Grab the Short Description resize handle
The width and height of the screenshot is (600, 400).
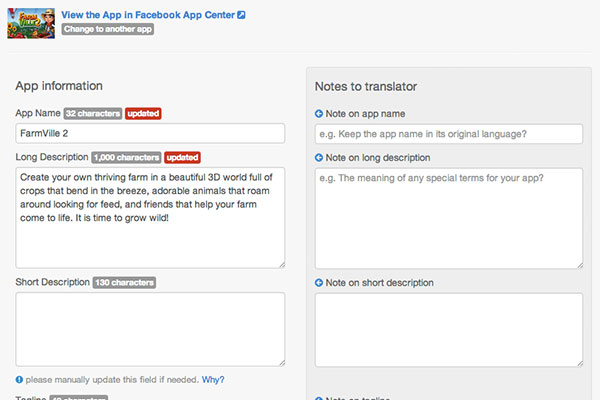pyautogui.click(x=282, y=363)
